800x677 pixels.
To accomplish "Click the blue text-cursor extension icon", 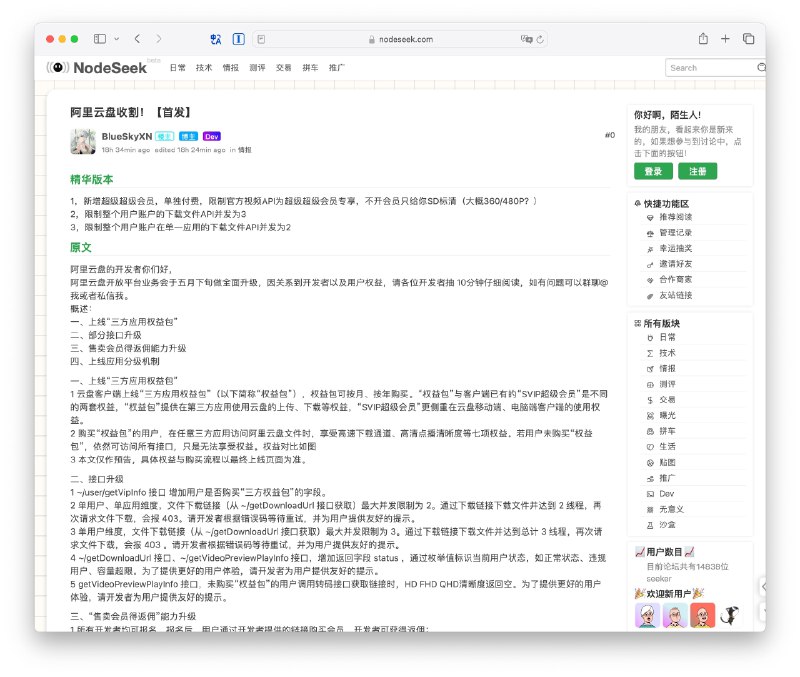I will pyautogui.click(x=238, y=39).
